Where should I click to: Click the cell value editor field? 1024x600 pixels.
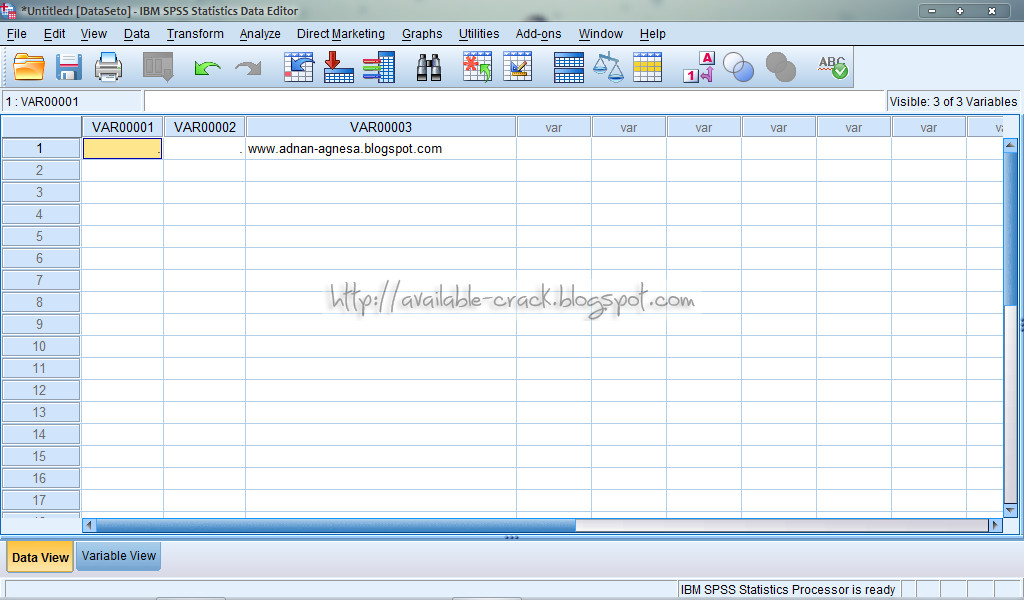click(514, 101)
